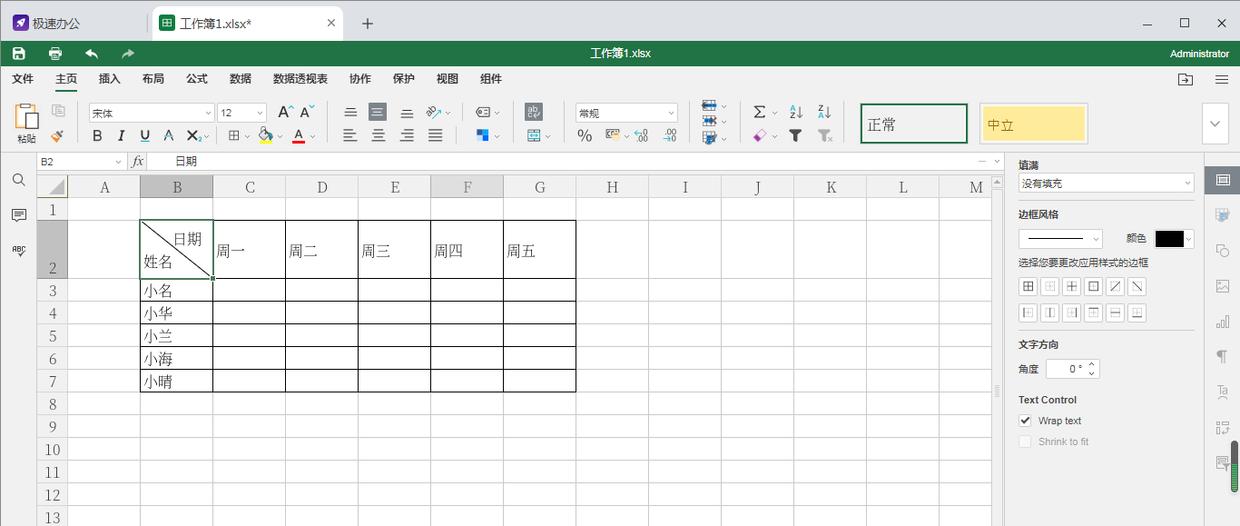Viewport: 1240px width, 526px height.
Task: Decrease font size with the smaller A
Action: pyautogui.click(x=309, y=112)
